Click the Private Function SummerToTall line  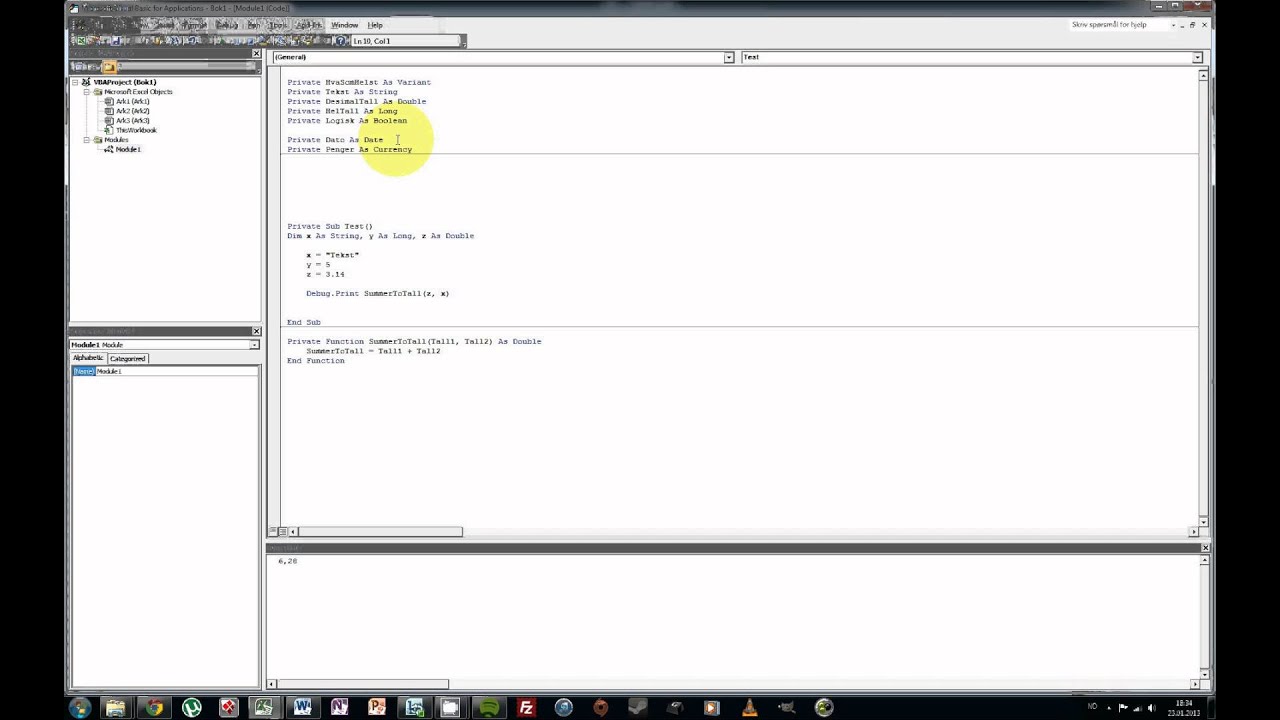[414, 341]
